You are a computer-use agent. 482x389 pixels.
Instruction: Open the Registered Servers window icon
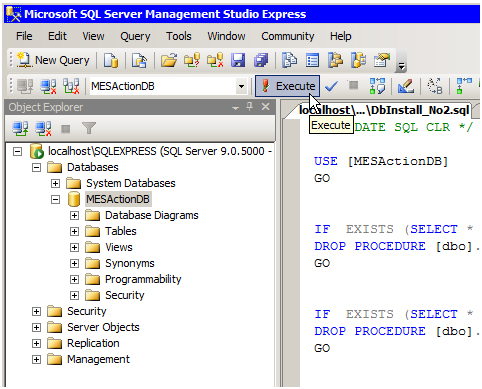[x=290, y=60]
